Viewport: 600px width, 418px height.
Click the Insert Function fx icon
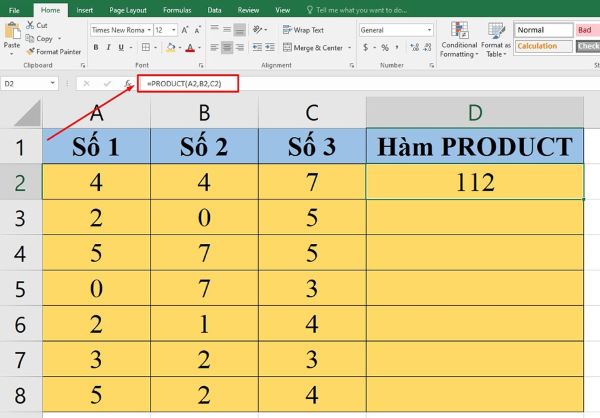coord(128,83)
